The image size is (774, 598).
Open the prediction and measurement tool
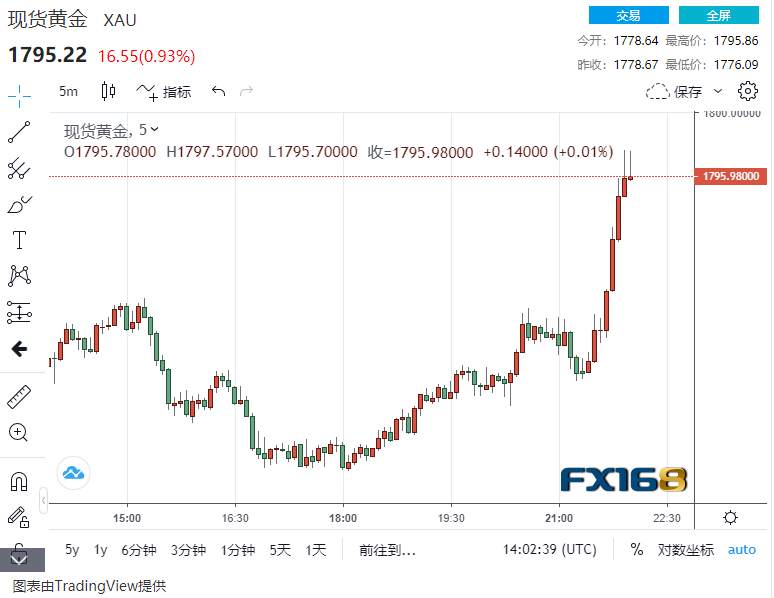pyautogui.click(x=19, y=313)
